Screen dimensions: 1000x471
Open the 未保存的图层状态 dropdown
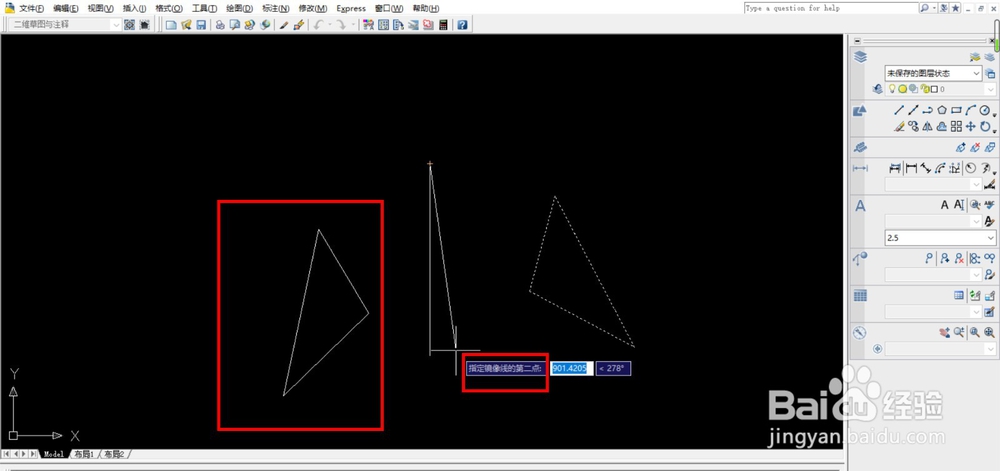[x=933, y=73]
